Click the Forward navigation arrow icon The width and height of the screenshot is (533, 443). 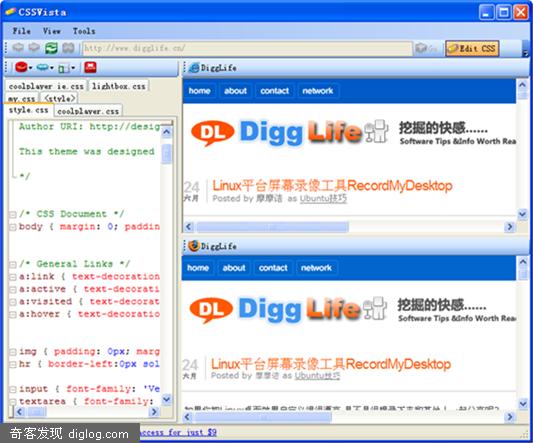click(x=34, y=48)
